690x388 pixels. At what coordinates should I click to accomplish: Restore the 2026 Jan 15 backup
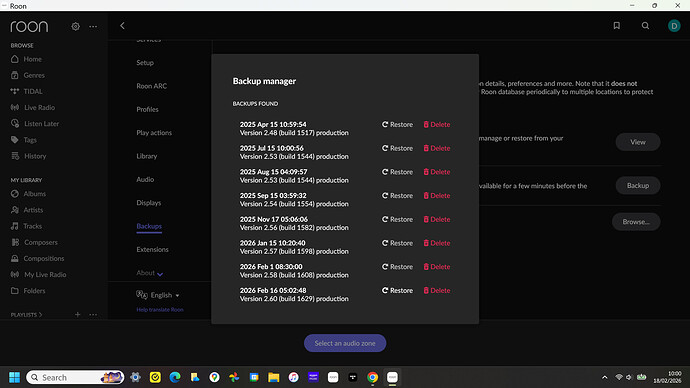coord(397,243)
